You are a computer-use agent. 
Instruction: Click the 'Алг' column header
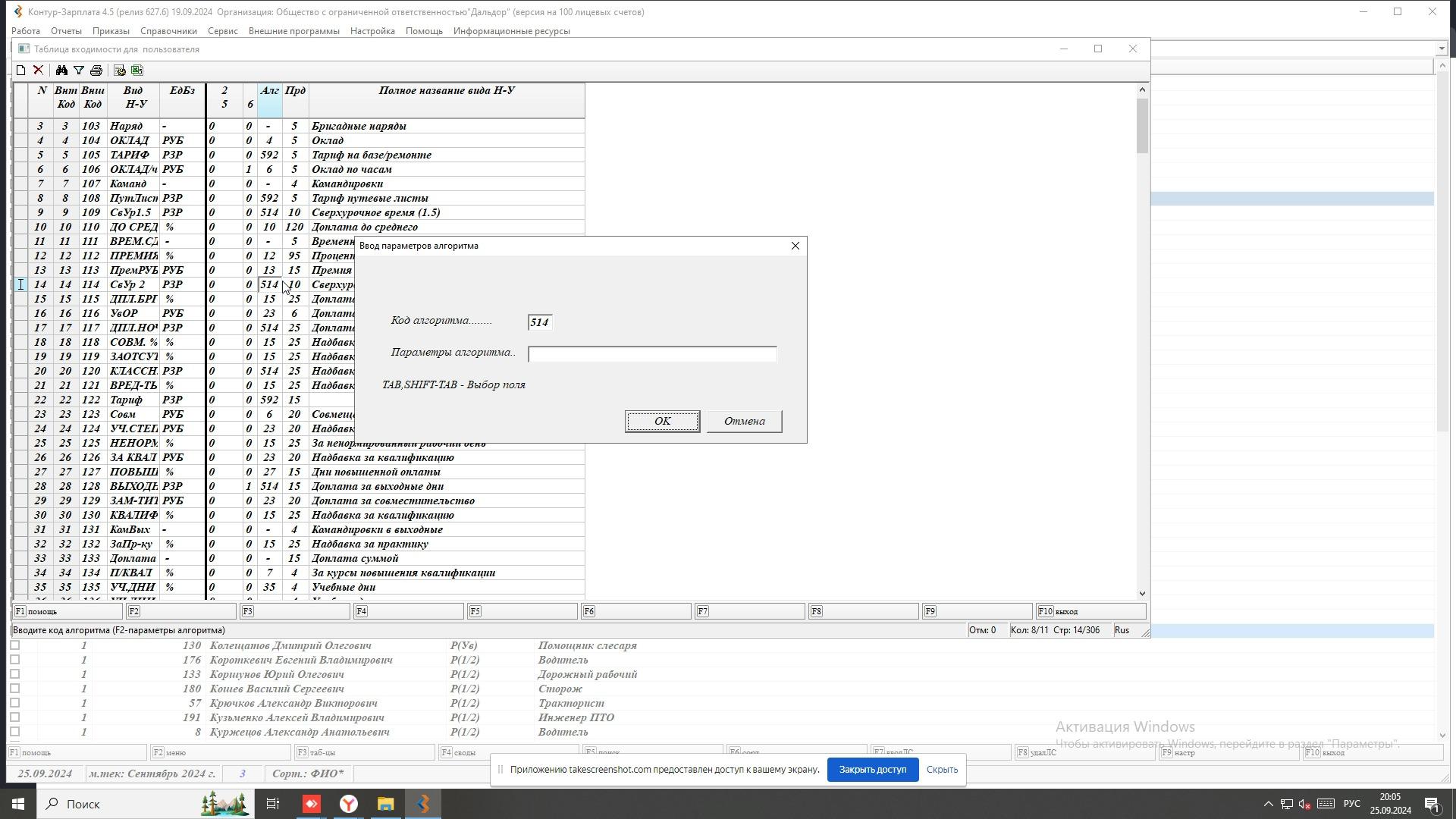[269, 100]
